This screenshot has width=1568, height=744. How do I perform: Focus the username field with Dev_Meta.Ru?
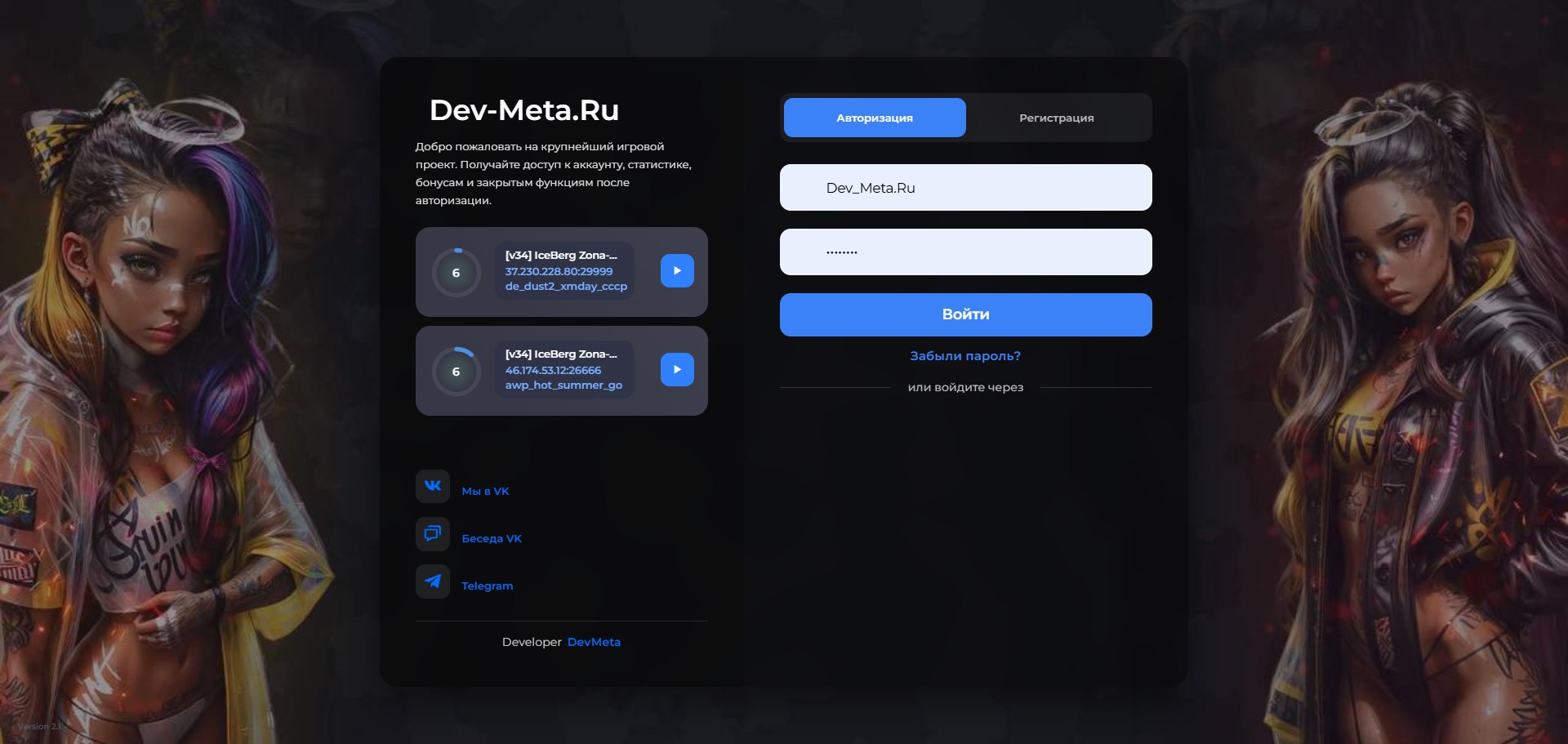[965, 188]
